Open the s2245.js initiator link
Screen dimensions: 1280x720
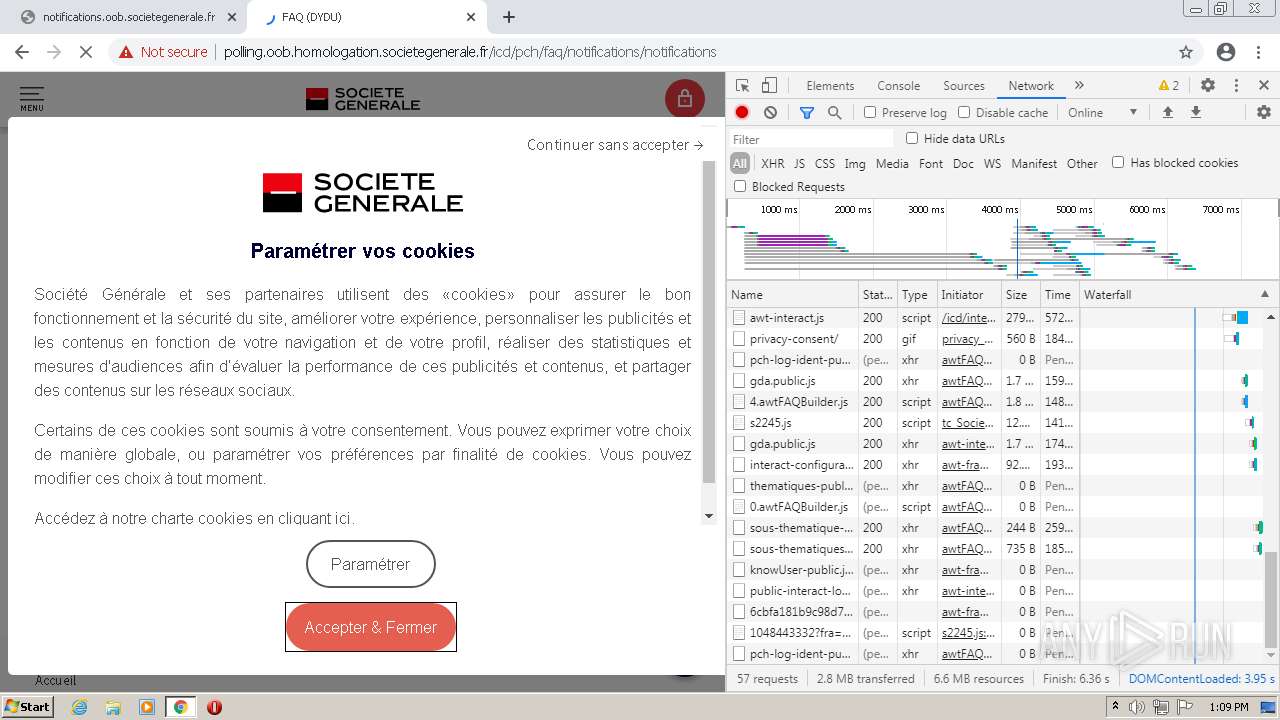coord(968,633)
